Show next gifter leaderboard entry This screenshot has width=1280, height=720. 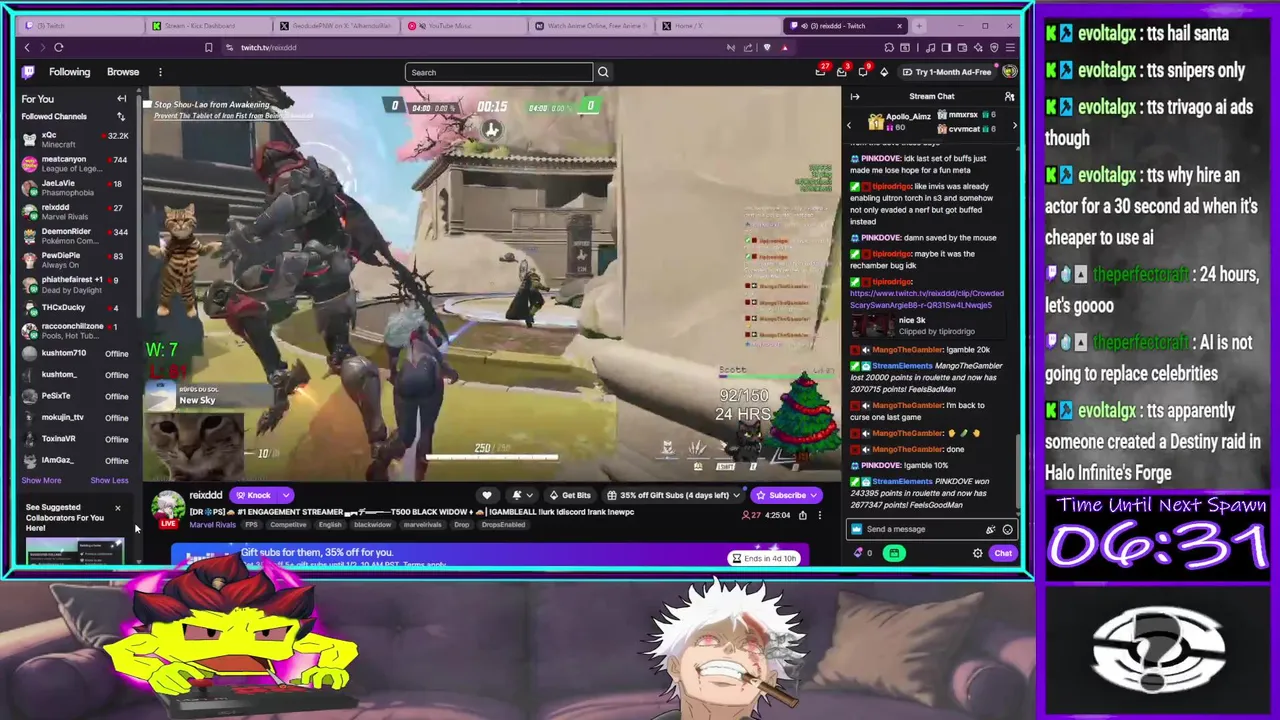[1014, 125]
